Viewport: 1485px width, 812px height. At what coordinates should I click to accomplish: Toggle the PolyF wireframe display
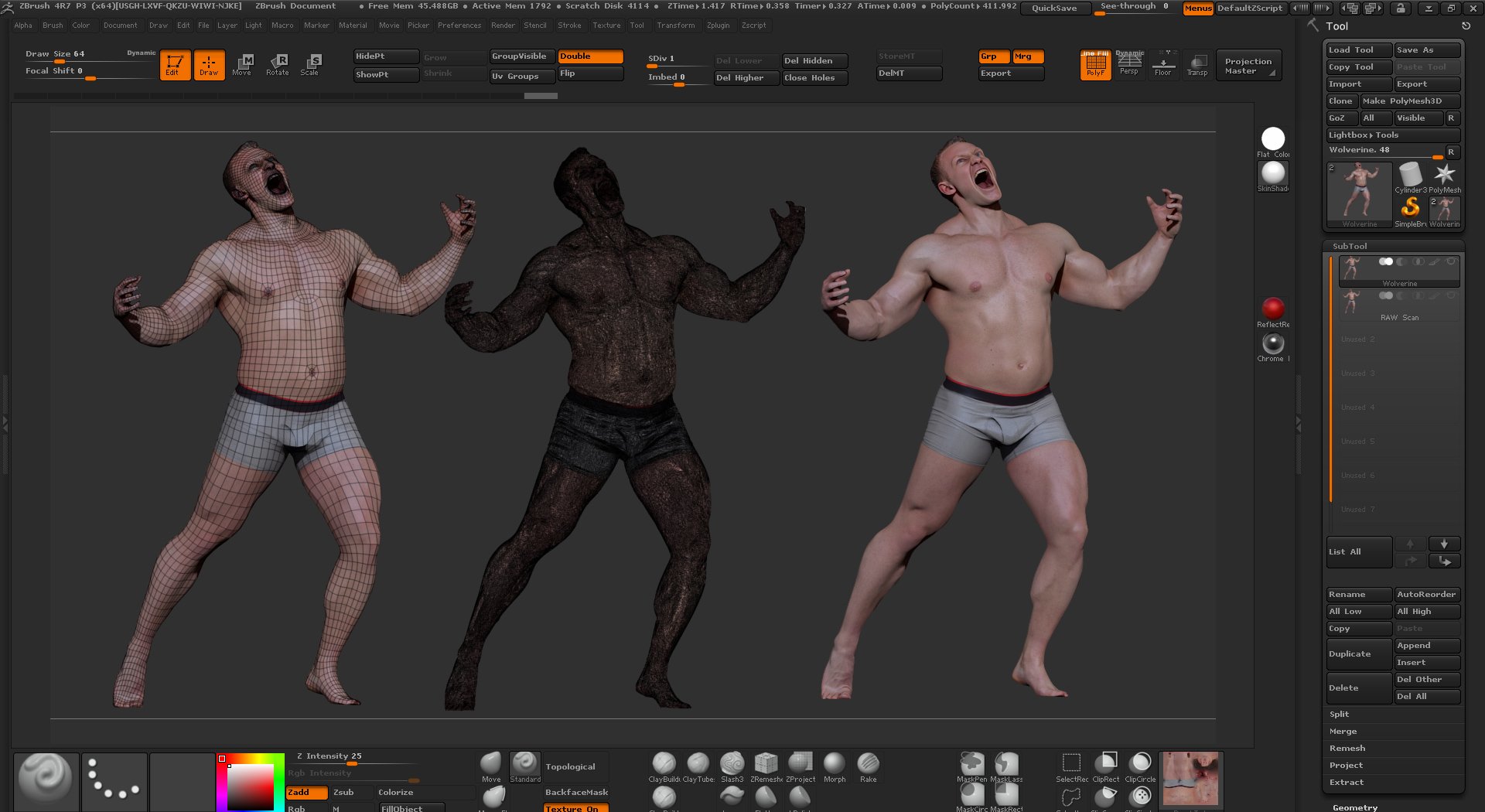pos(1095,65)
